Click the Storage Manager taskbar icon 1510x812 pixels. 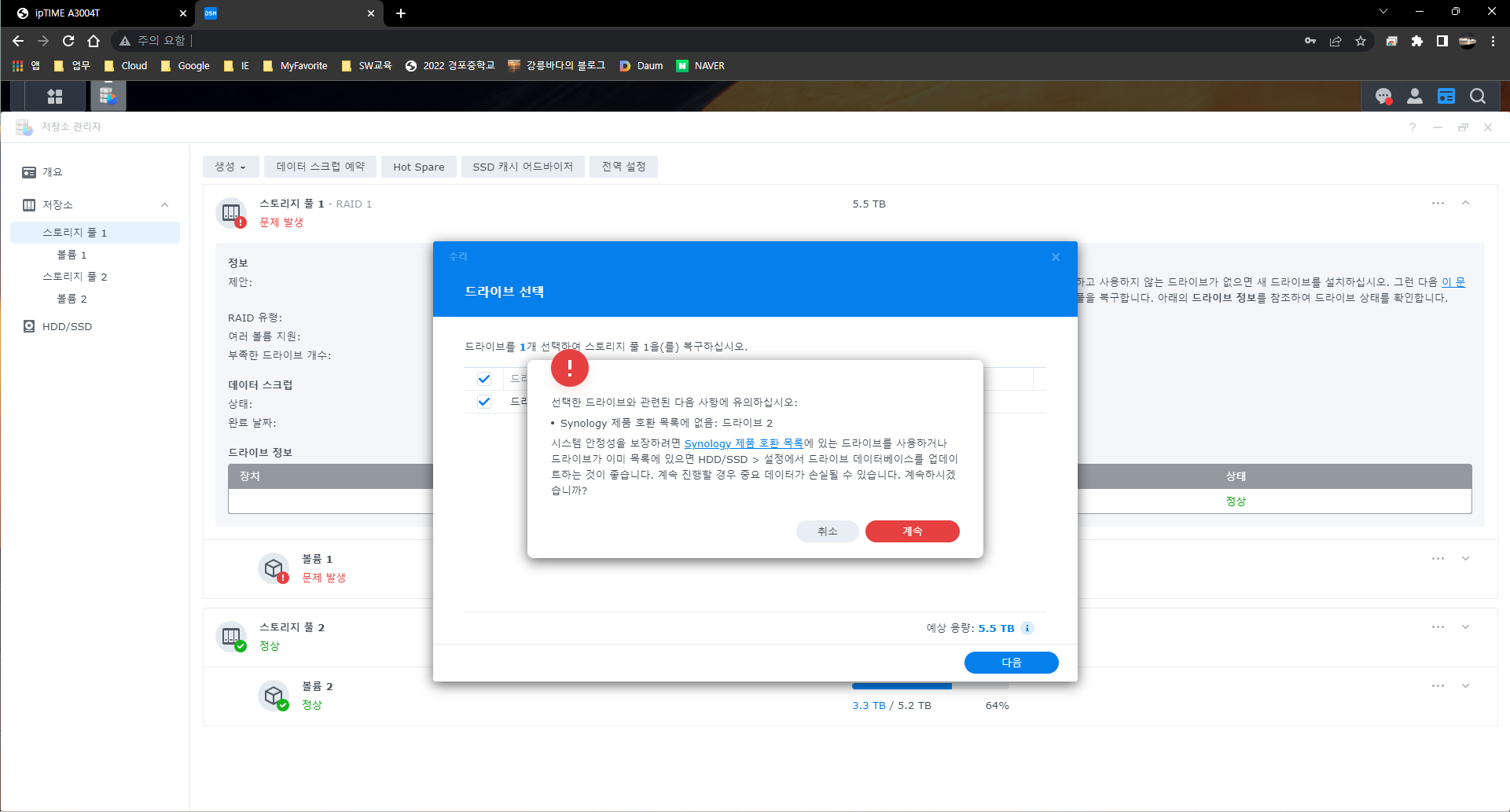(x=108, y=96)
